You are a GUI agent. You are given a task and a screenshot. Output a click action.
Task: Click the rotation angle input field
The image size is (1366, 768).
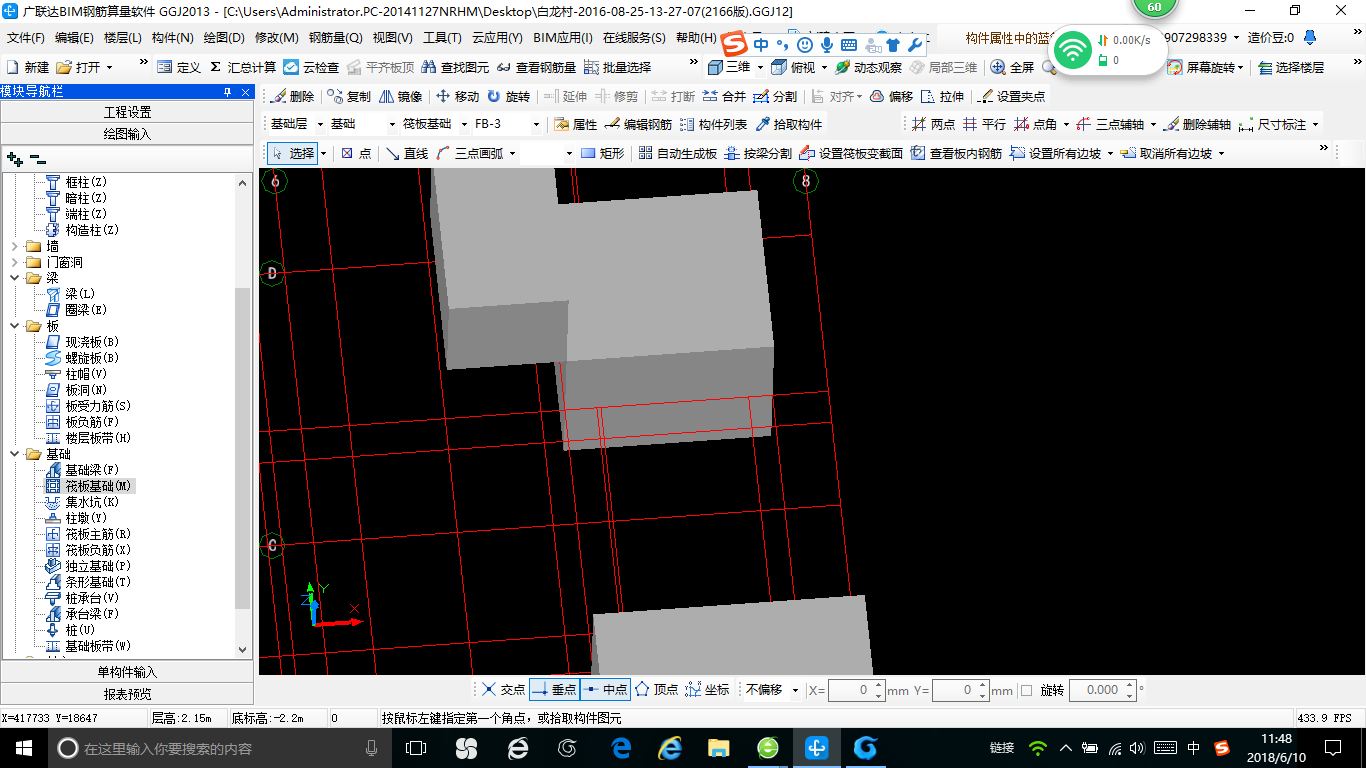tap(1103, 690)
